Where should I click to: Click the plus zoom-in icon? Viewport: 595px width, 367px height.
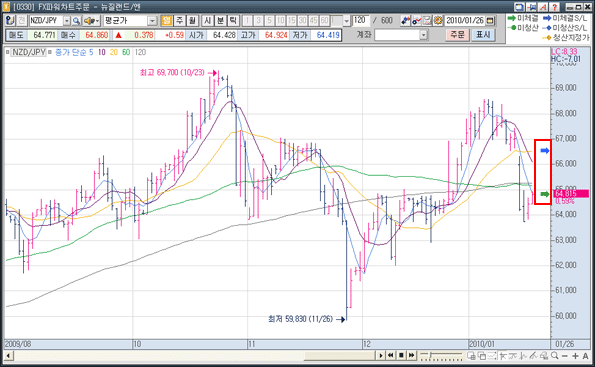click(575, 356)
